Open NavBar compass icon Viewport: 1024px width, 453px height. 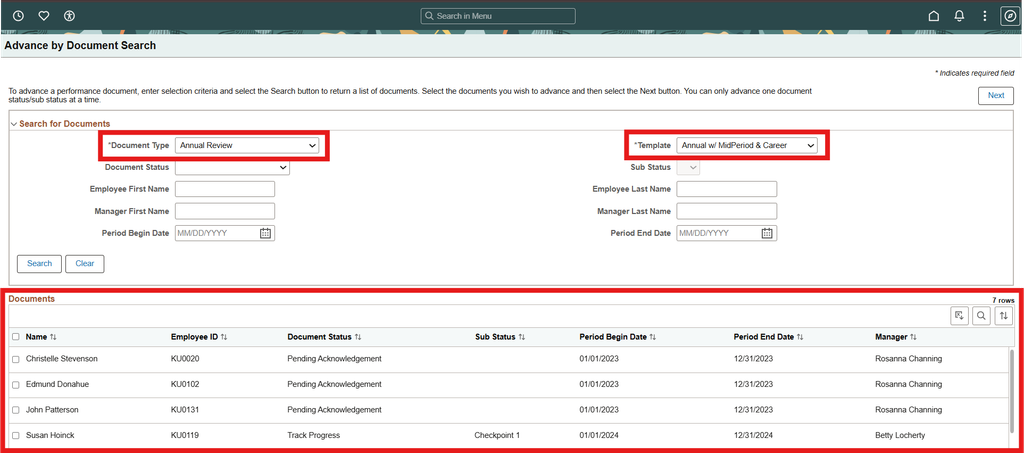pyautogui.click(x=1010, y=16)
